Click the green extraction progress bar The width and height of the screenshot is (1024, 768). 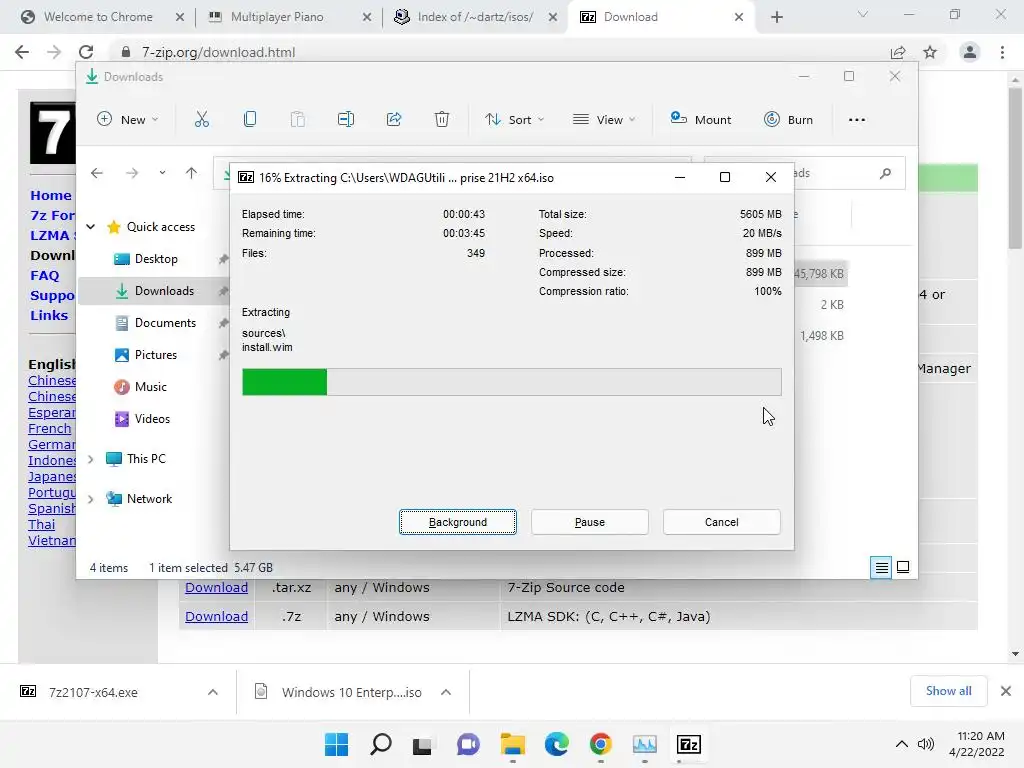(285, 382)
